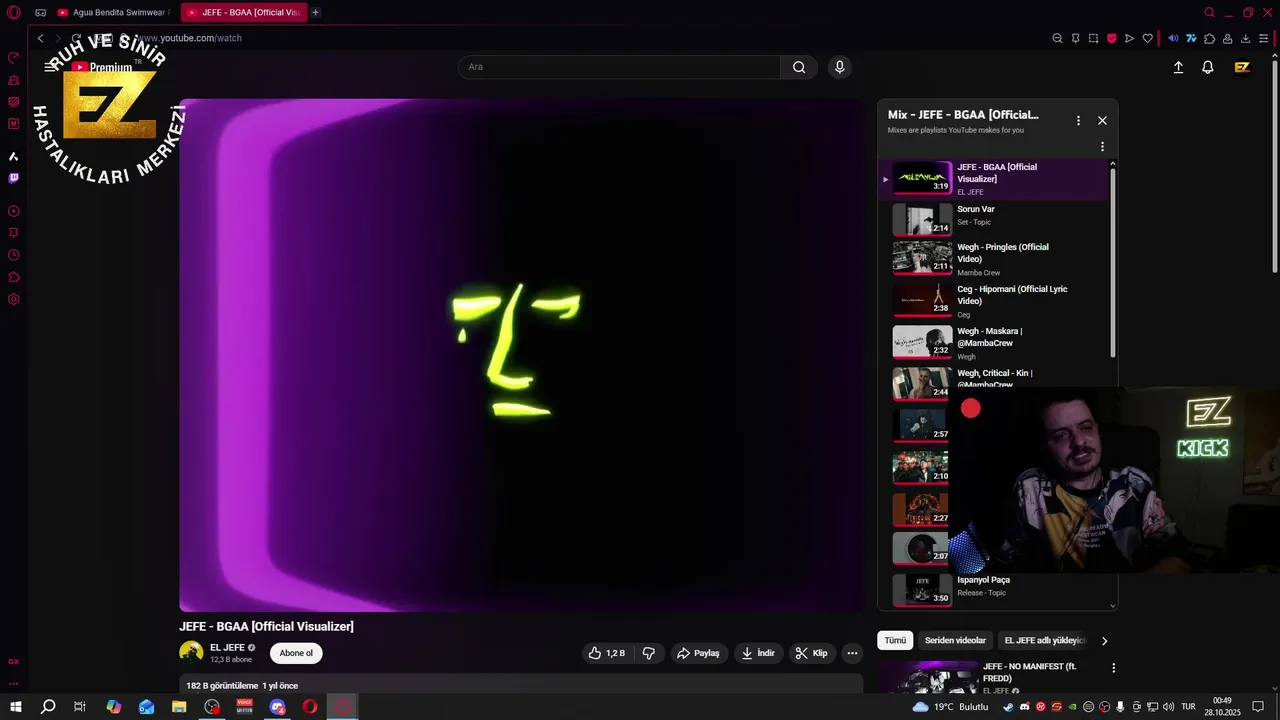Open Discord from the system tray
This screenshot has width=1280, height=720.
click(1024, 707)
